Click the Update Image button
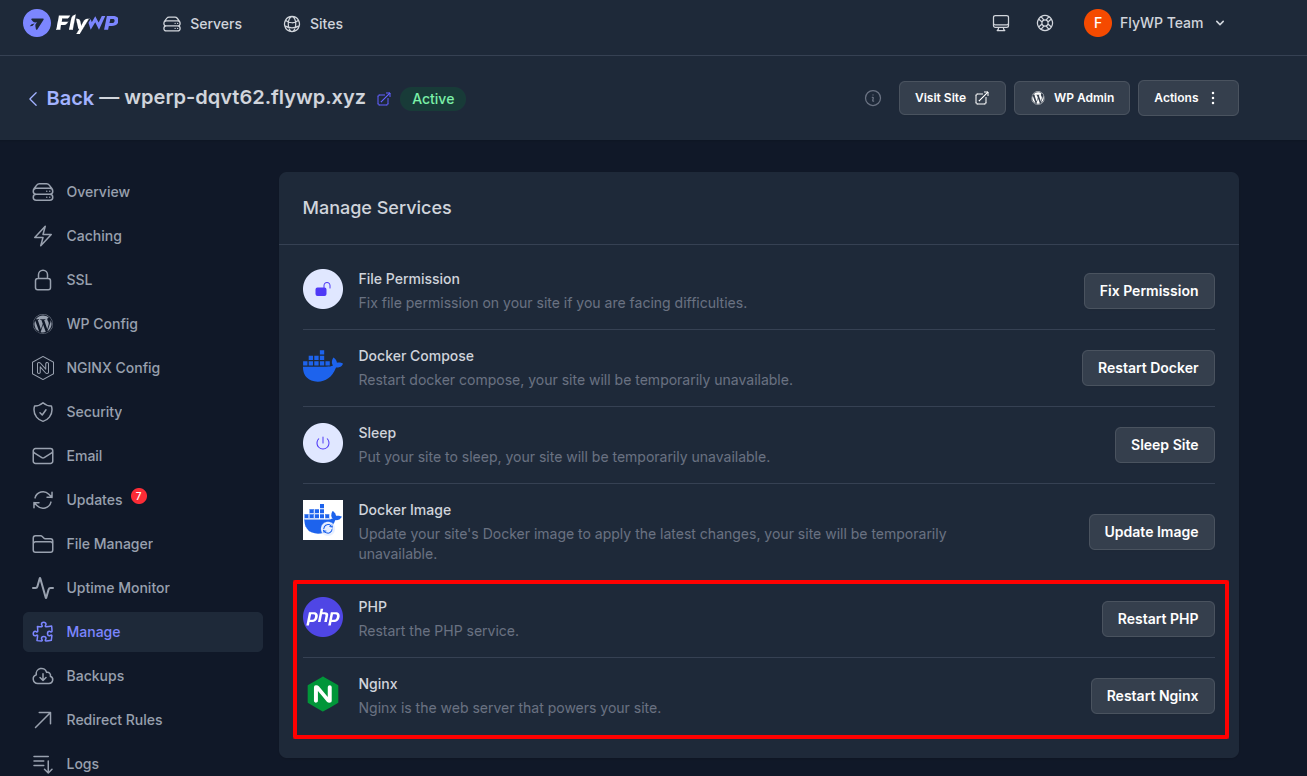 [x=1152, y=532]
